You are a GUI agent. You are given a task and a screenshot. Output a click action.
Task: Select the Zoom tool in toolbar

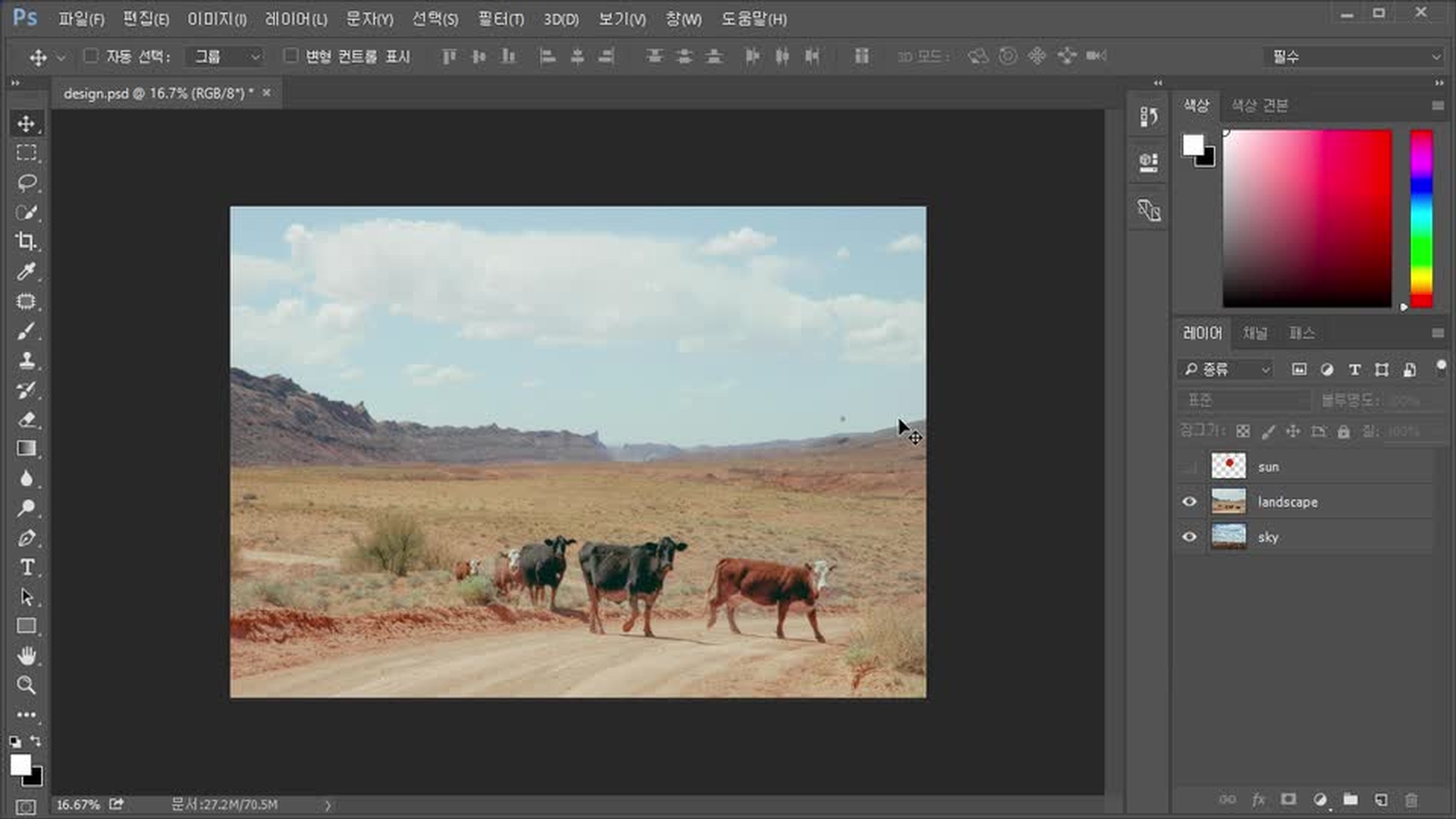(27, 686)
